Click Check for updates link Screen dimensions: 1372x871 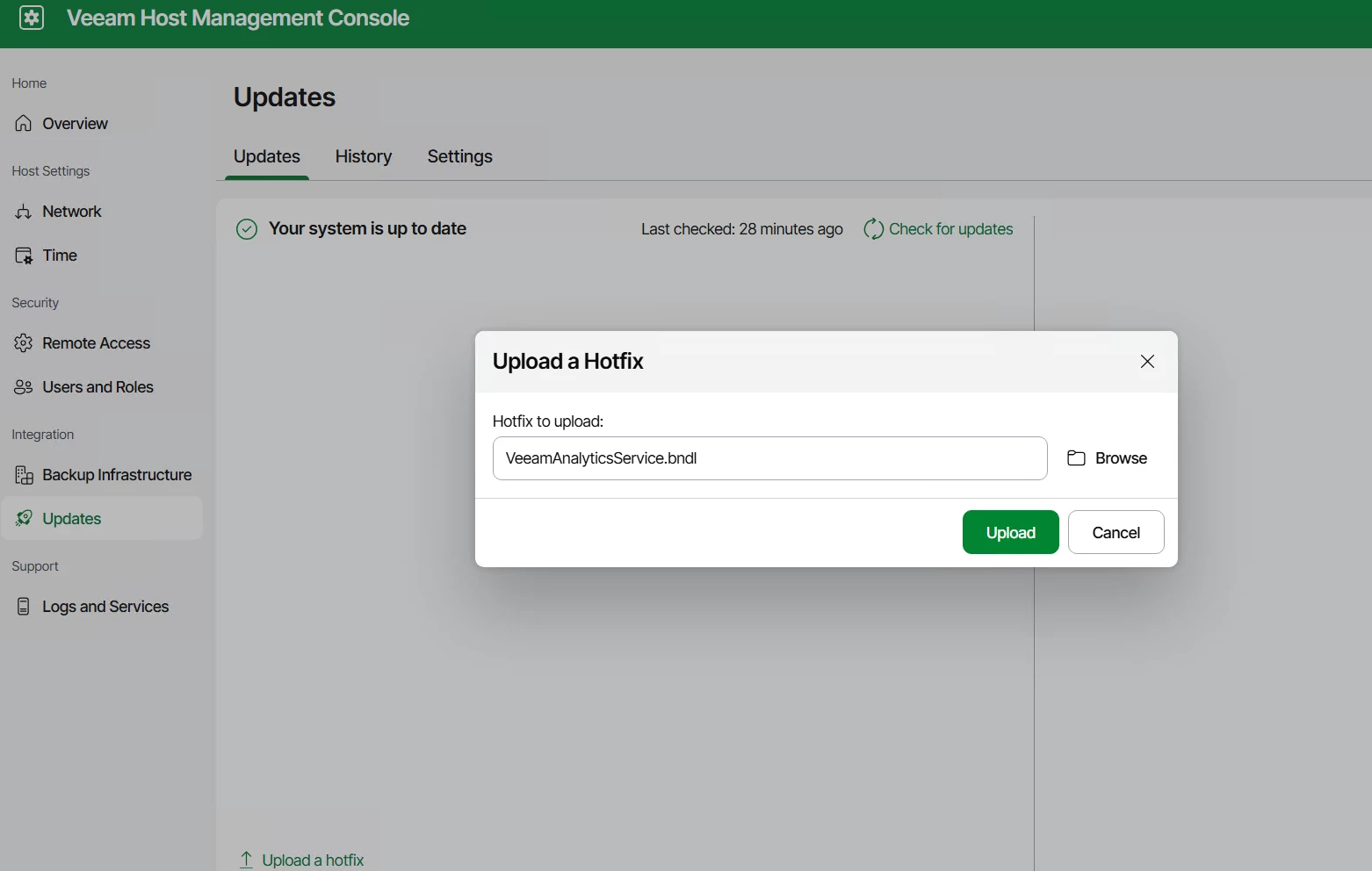click(x=951, y=229)
